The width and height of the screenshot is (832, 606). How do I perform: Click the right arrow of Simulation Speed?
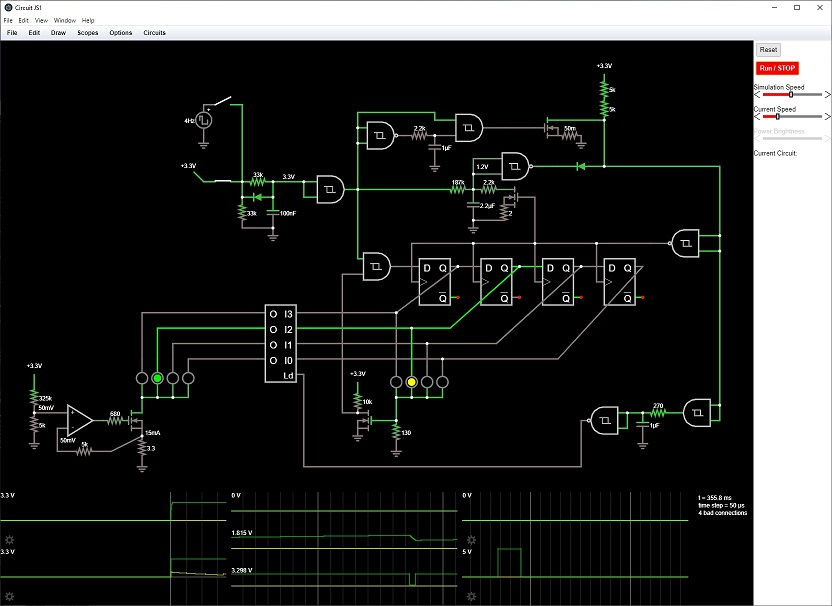[827, 94]
